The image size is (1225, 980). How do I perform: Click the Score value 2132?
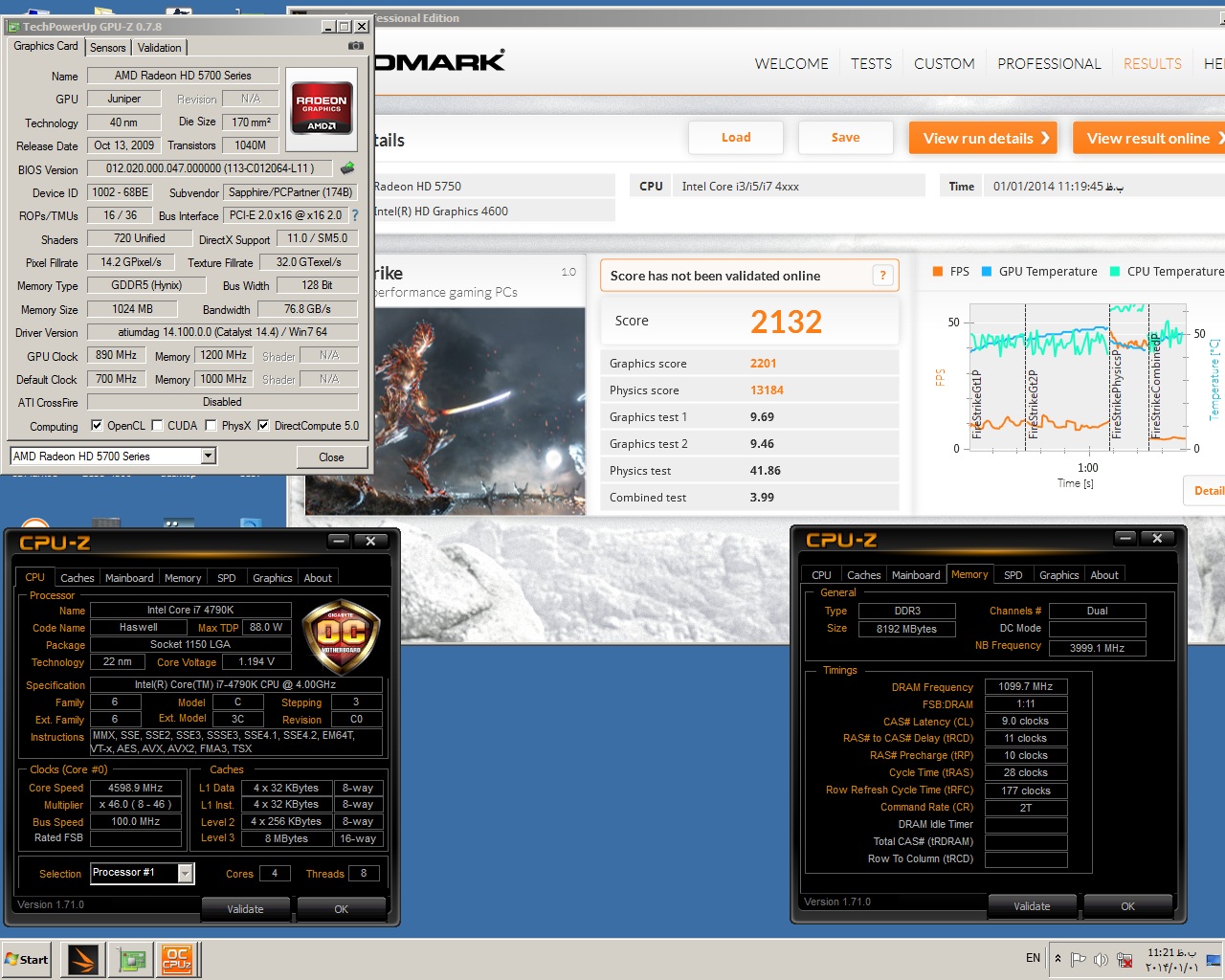(786, 322)
